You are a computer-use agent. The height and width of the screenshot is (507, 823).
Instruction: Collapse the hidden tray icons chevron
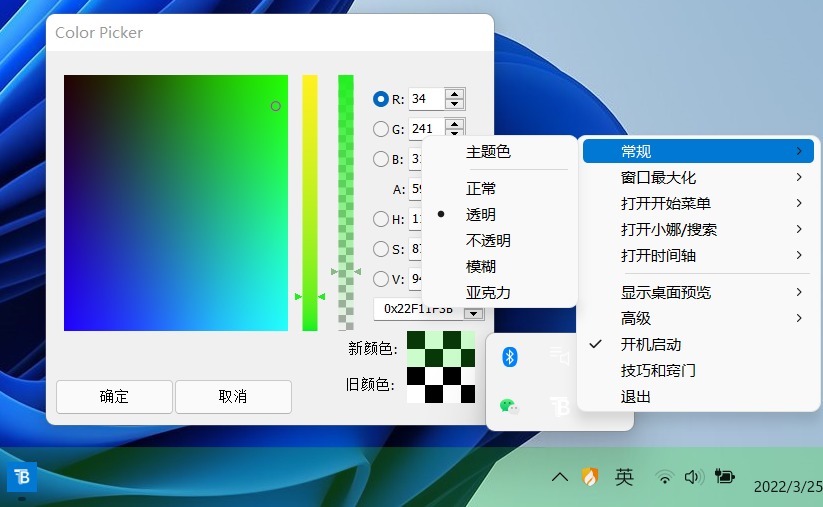[560, 477]
